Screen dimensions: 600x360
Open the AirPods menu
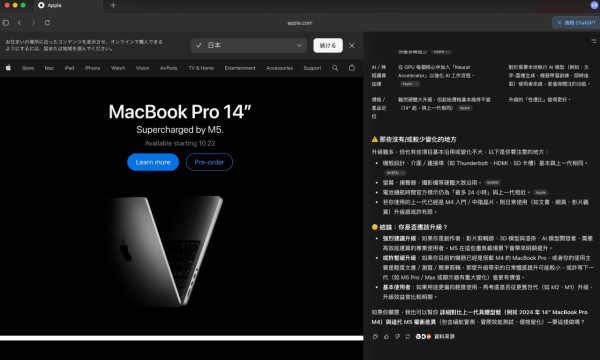[x=169, y=68]
